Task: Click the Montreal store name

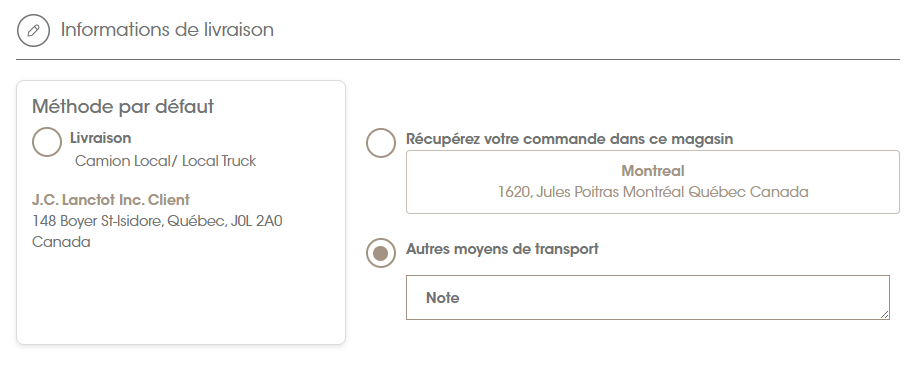Action: [x=653, y=171]
